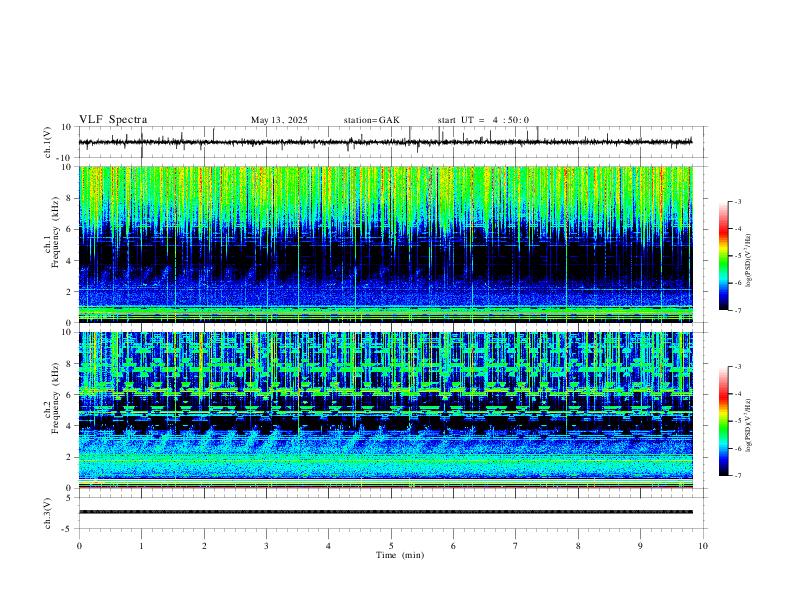Click the time axis tick label '5'
792x612 pixels.
[x=391, y=546]
